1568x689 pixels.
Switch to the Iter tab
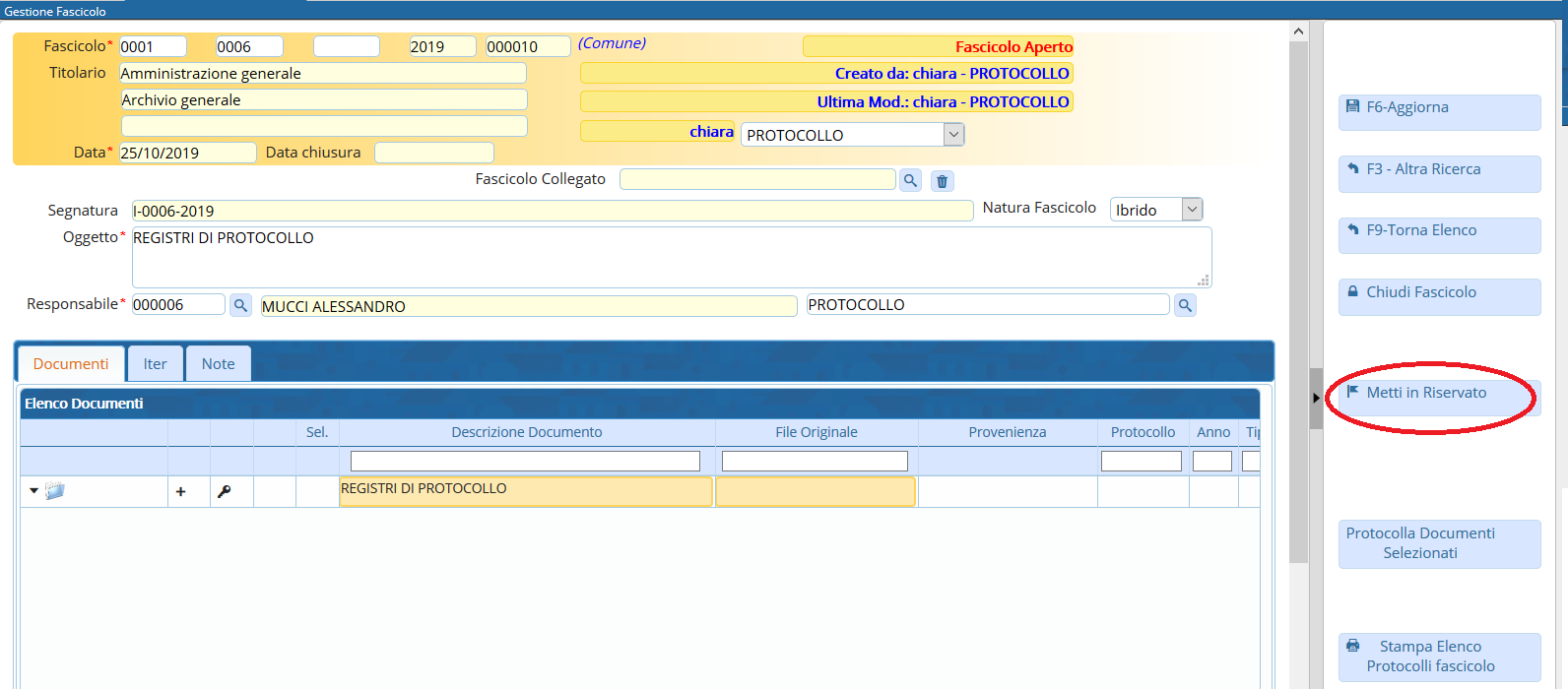(155, 364)
